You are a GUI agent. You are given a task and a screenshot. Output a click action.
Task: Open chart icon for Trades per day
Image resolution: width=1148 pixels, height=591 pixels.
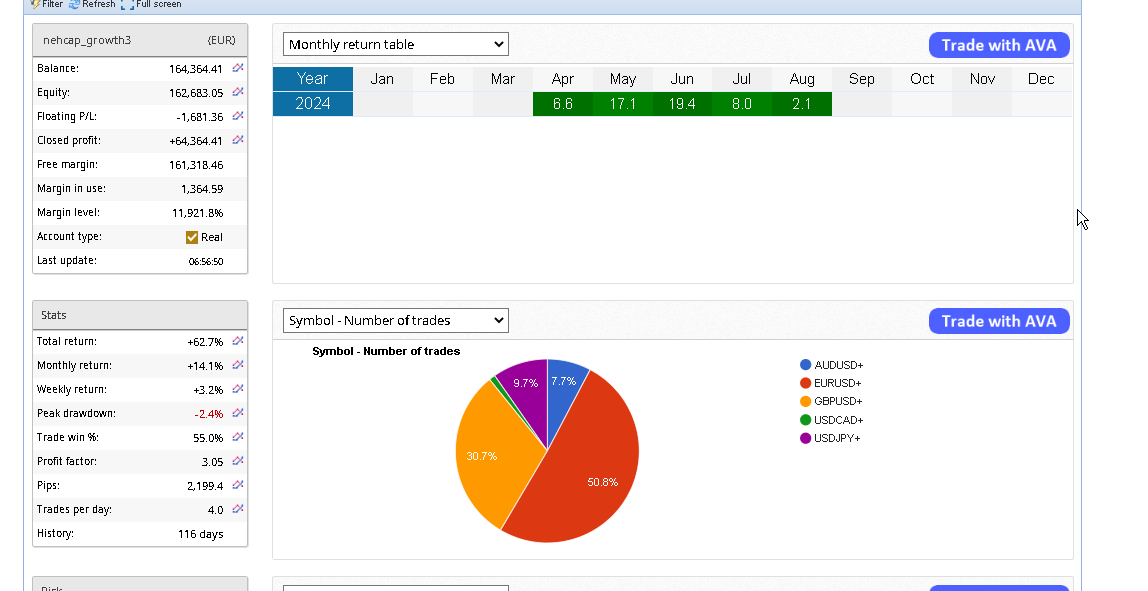point(238,509)
